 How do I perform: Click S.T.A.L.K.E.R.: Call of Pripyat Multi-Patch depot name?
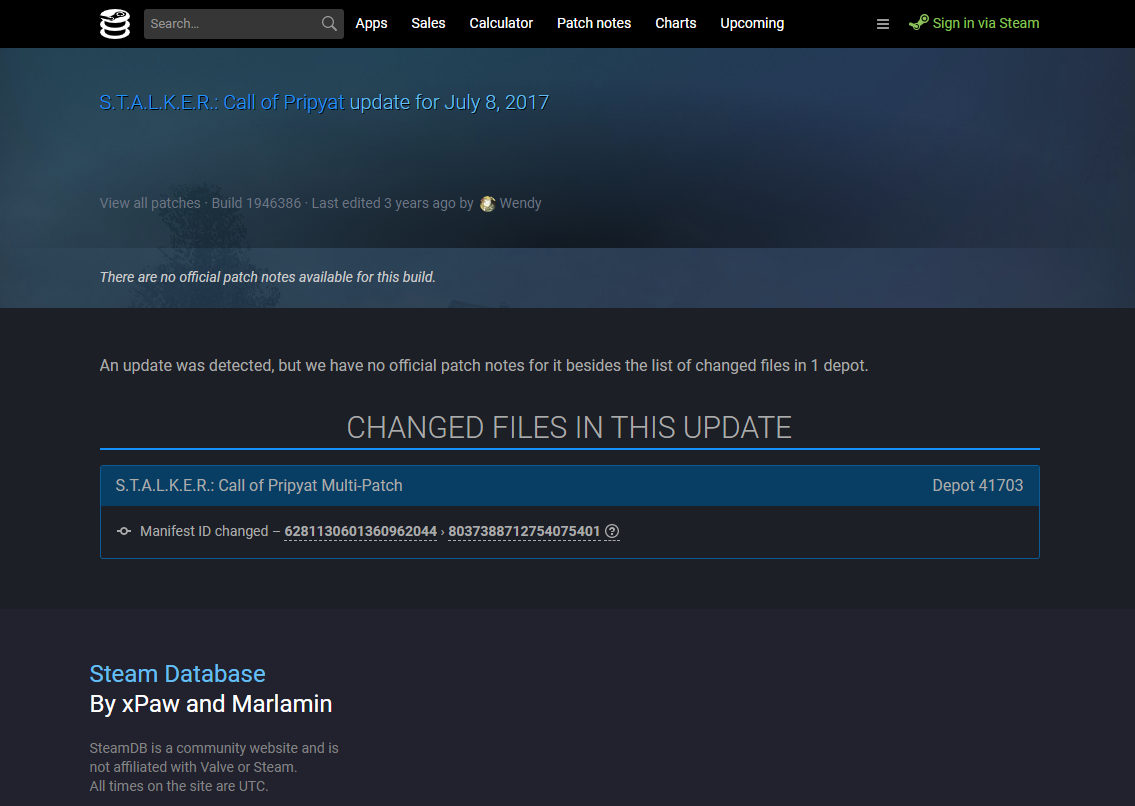coord(259,485)
